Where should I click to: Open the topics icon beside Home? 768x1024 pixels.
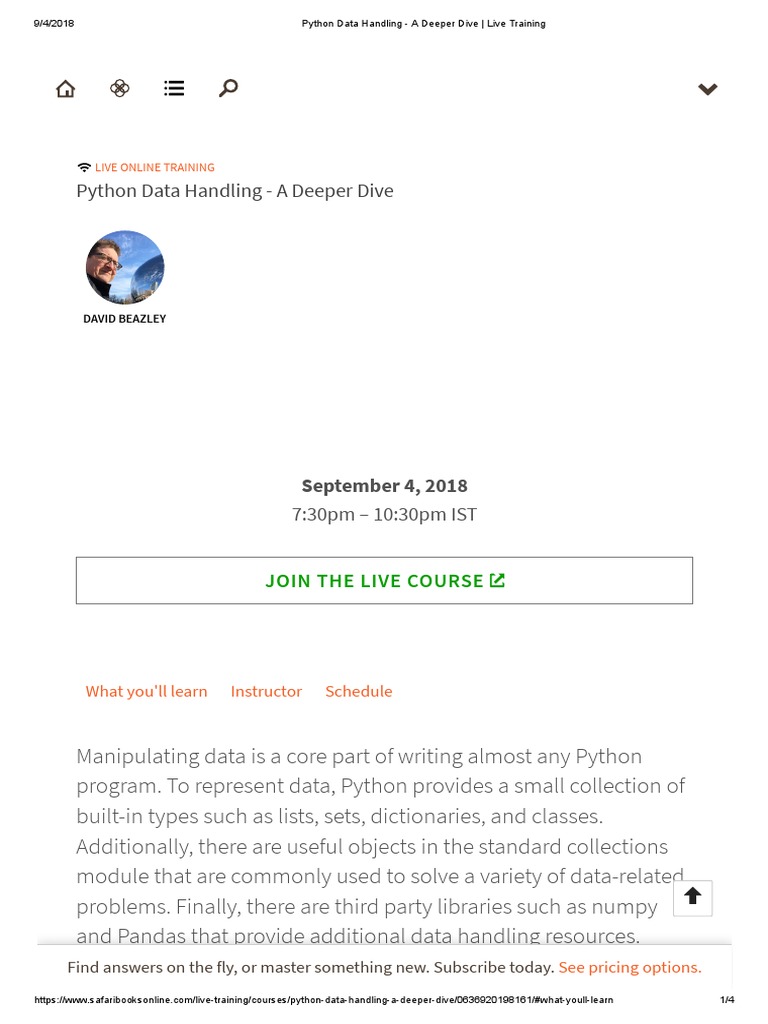pos(120,89)
